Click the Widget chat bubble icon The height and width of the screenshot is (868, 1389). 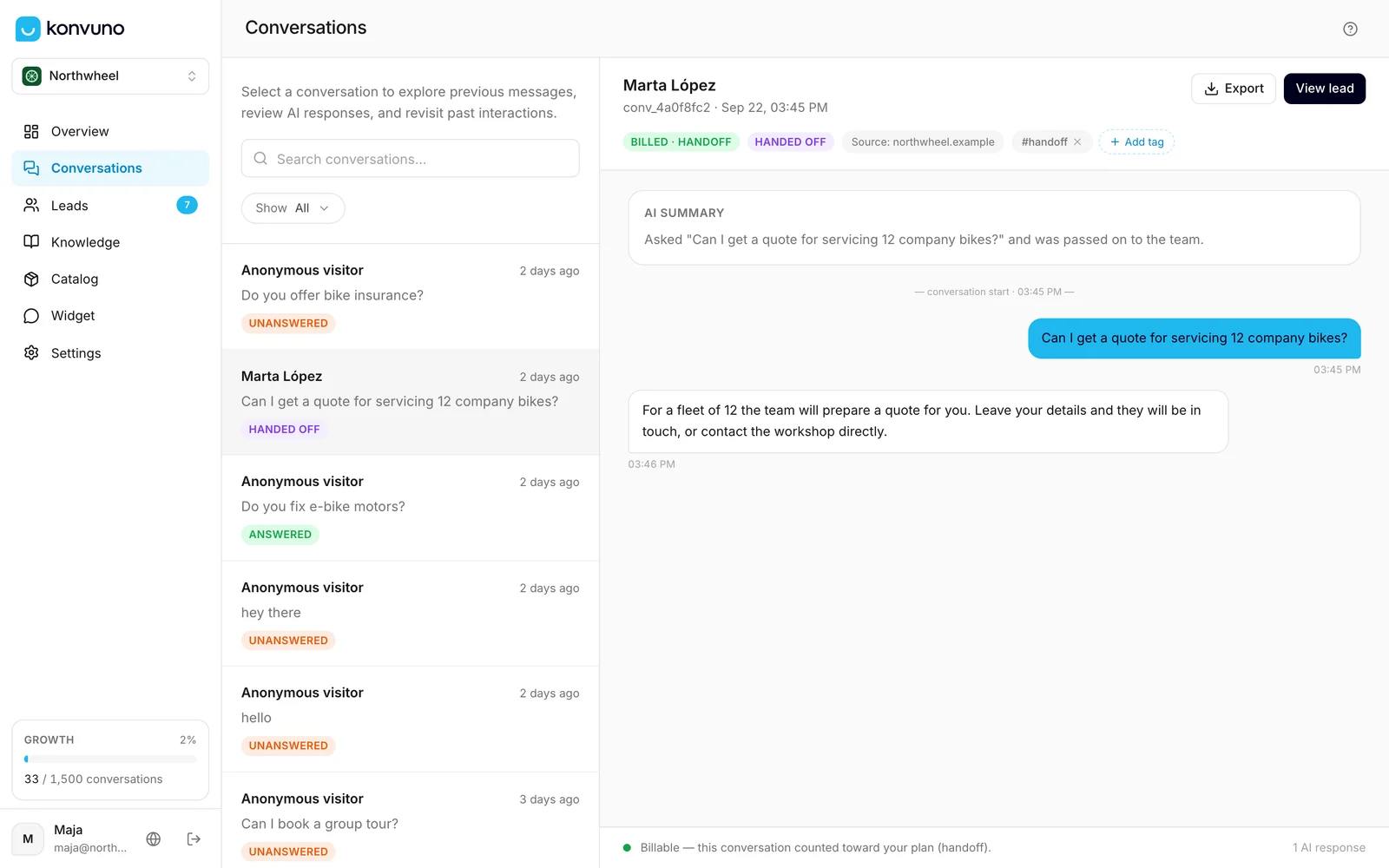point(31,315)
